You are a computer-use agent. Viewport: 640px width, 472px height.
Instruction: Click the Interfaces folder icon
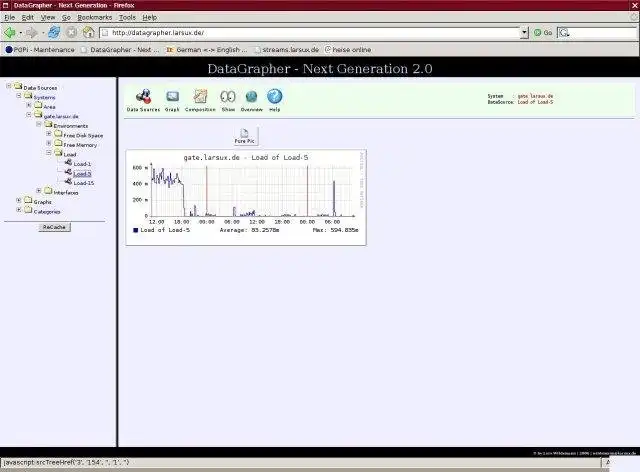(x=48, y=191)
